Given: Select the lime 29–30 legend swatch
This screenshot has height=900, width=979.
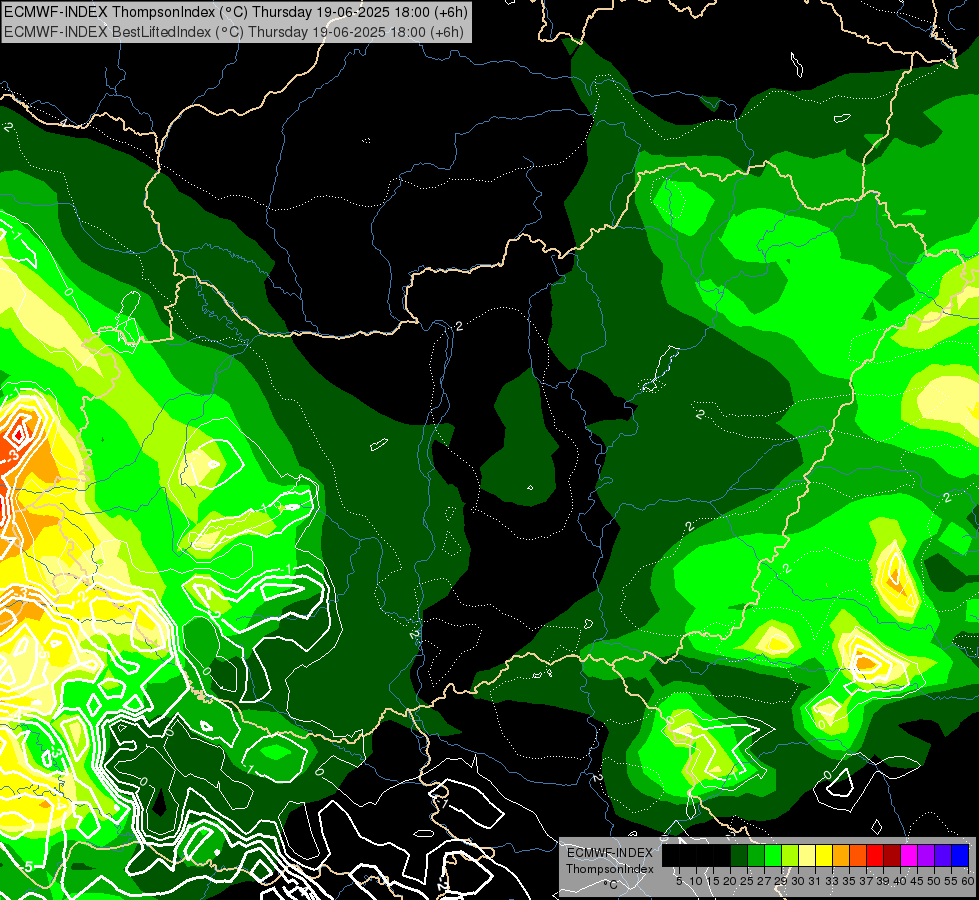Looking at the screenshot, I should [790, 855].
